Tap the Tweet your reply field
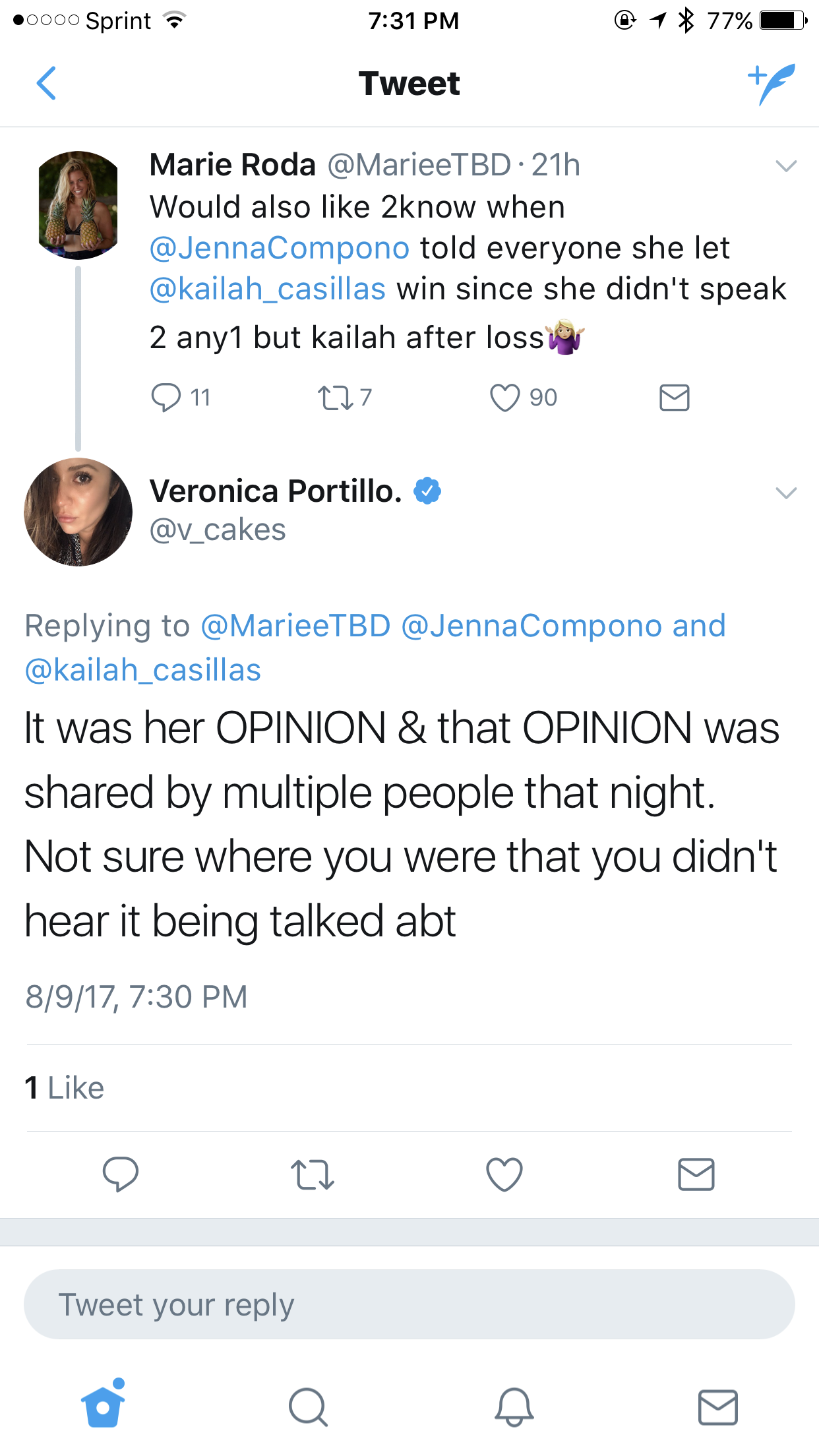 (409, 1304)
